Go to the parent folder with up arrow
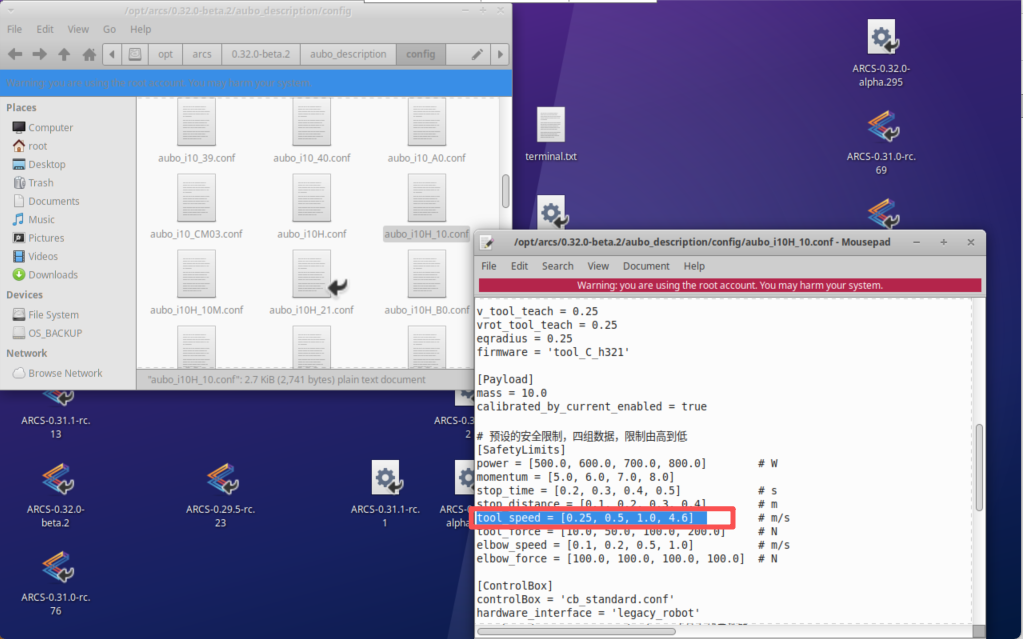Viewport: 1023px width, 639px height. coord(64,54)
